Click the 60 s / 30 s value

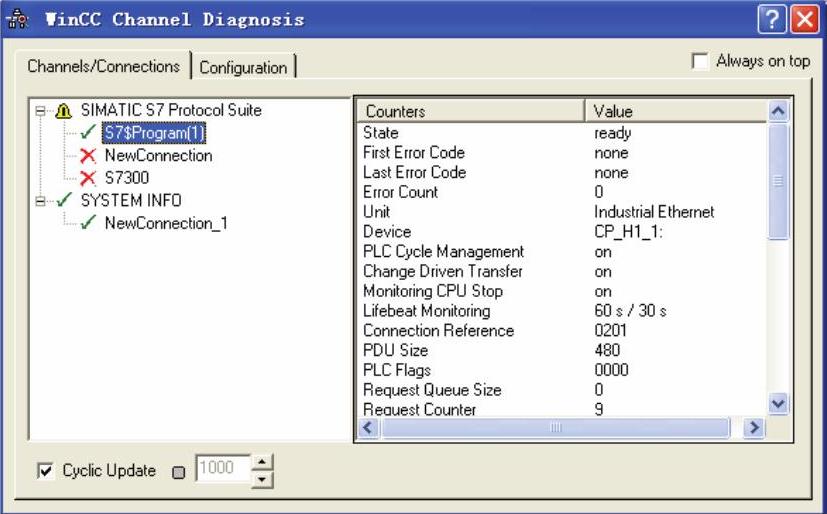click(x=630, y=311)
